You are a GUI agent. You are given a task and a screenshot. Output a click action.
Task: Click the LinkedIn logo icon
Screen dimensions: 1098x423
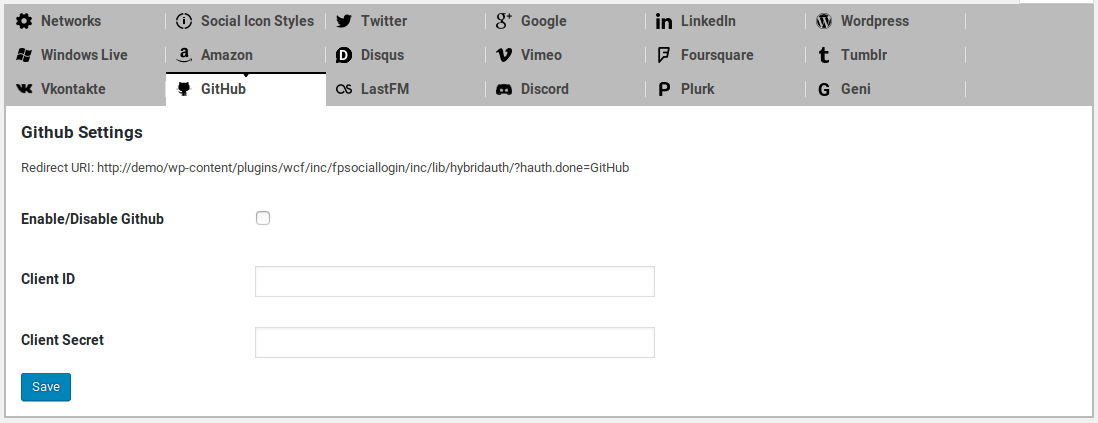pyautogui.click(x=664, y=21)
